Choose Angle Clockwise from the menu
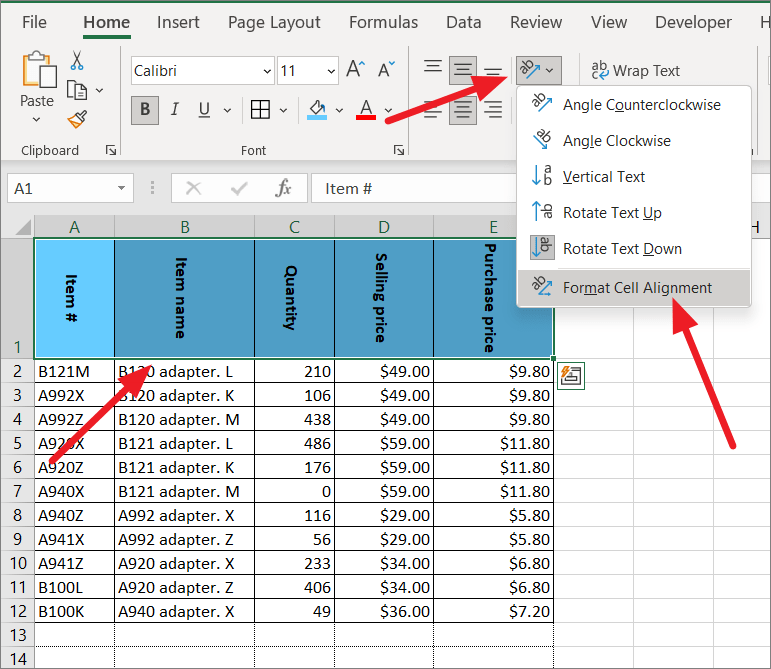The image size is (771, 669). point(634,141)
